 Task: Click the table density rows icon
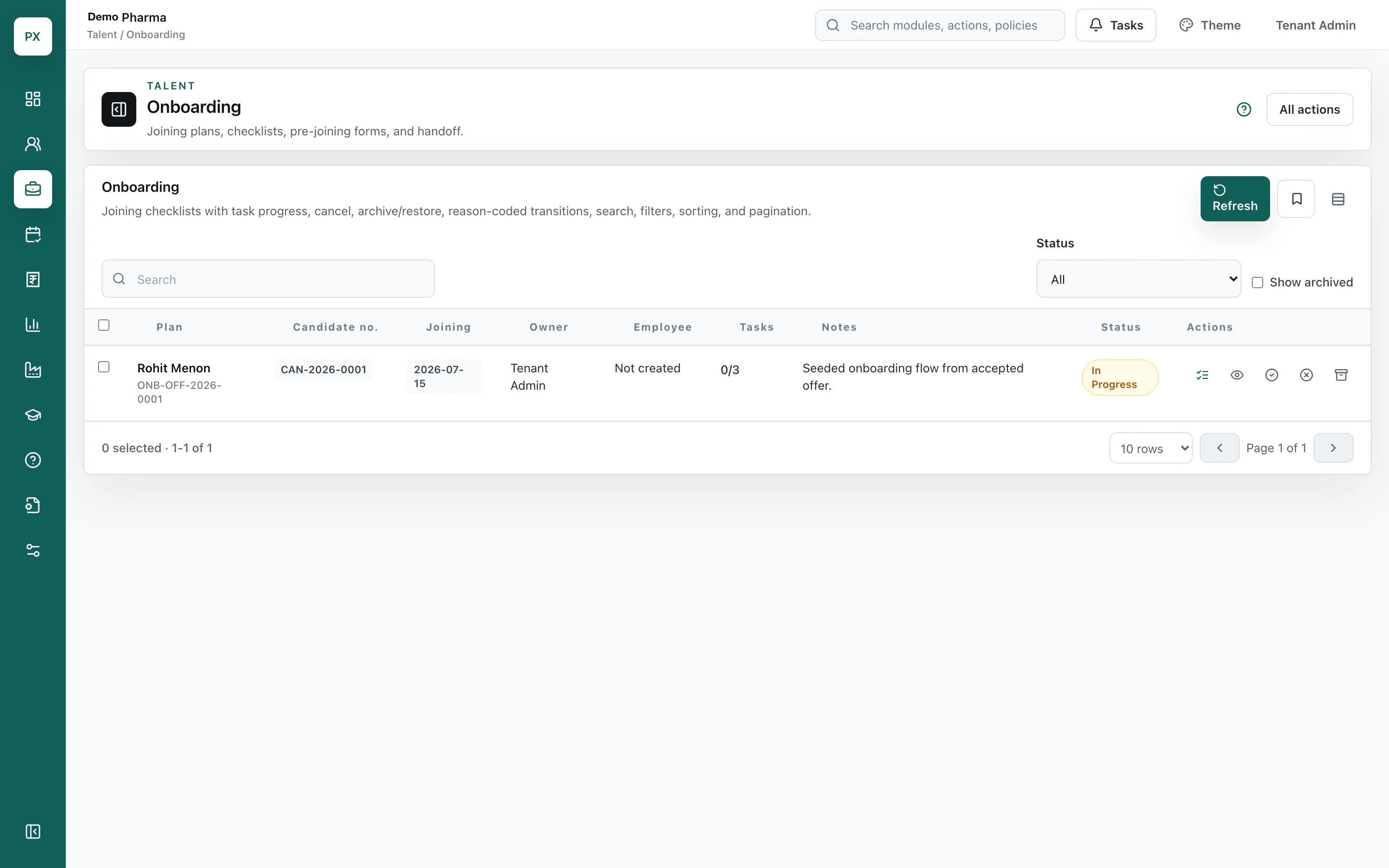pyautogui.click(x=1338, y=199)
